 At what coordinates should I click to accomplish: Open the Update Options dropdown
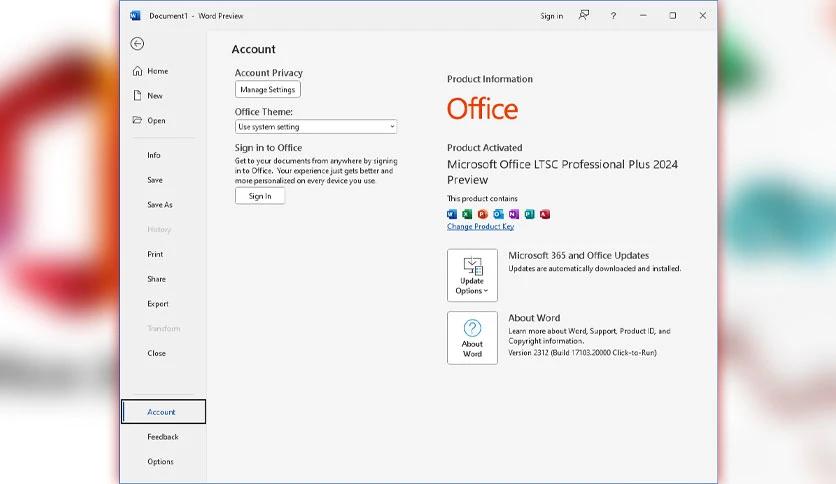click(472, 275)
